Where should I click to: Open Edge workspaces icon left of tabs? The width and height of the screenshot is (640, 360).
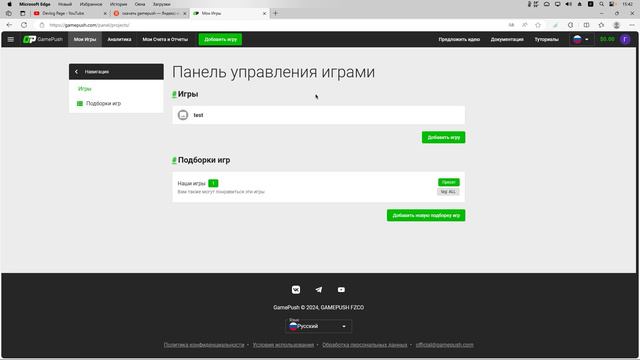[x=9, y=13]
